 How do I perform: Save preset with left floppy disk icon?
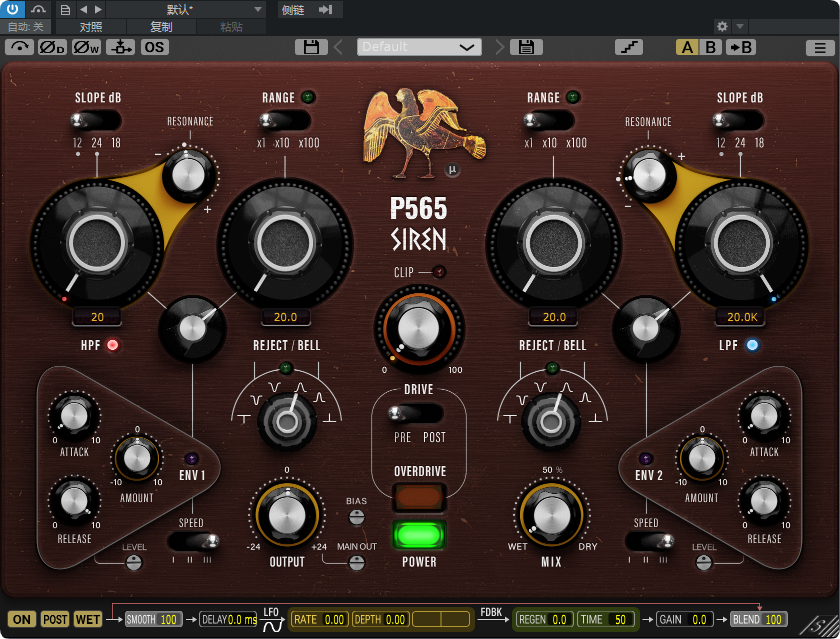pyautogui.click(x=311, y=47)
